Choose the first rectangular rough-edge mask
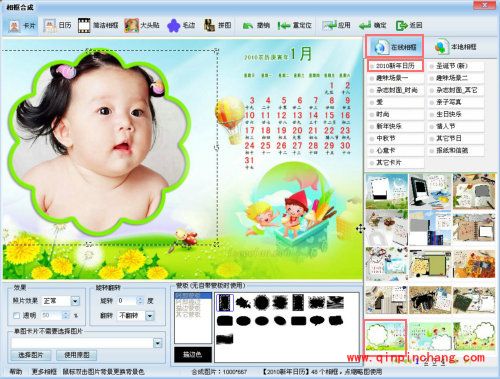The width and height of the screenshot is (500, 379). click(x=224, y=302)
